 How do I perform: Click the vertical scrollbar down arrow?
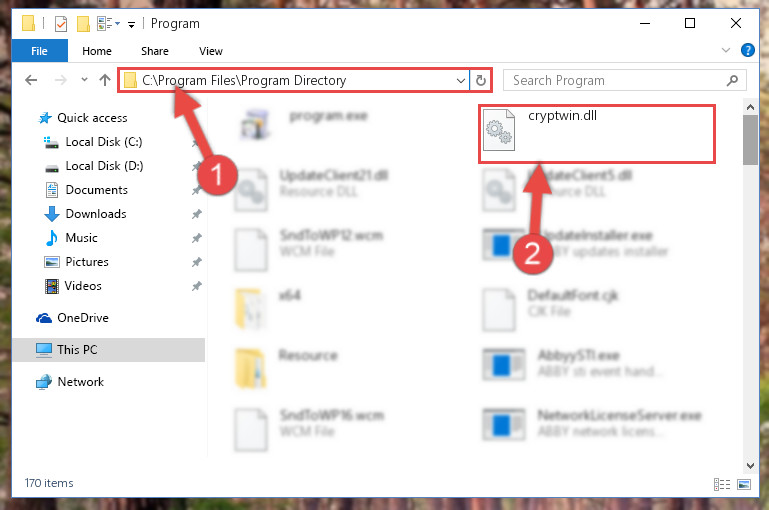point(750,465)
